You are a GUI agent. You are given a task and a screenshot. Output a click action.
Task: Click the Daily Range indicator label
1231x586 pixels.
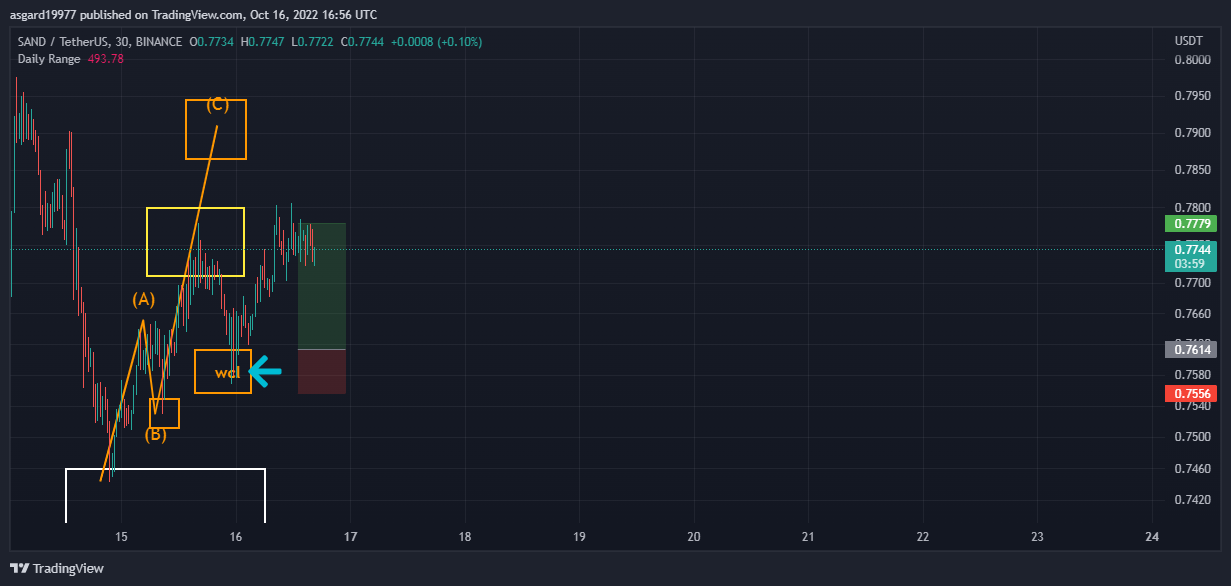[51, 59]
